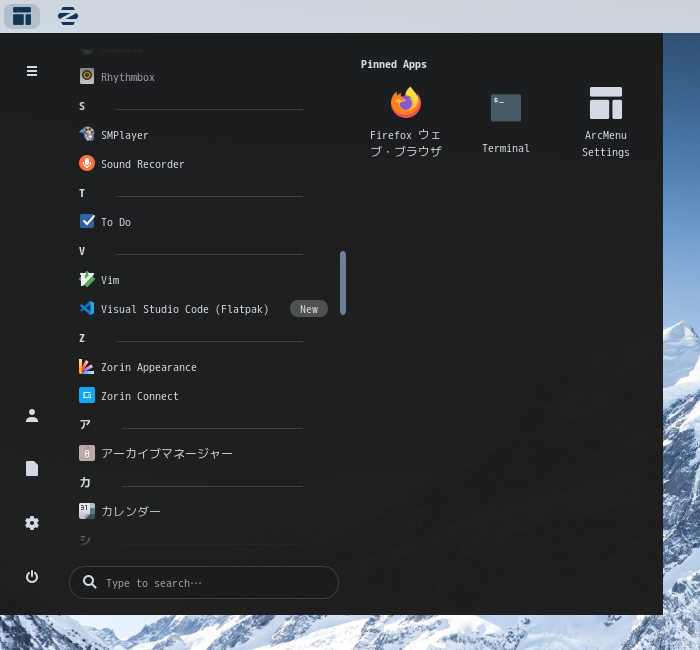Click the SMPlayer label text
This screenshot has width=700, height=650.
(125, 135)
